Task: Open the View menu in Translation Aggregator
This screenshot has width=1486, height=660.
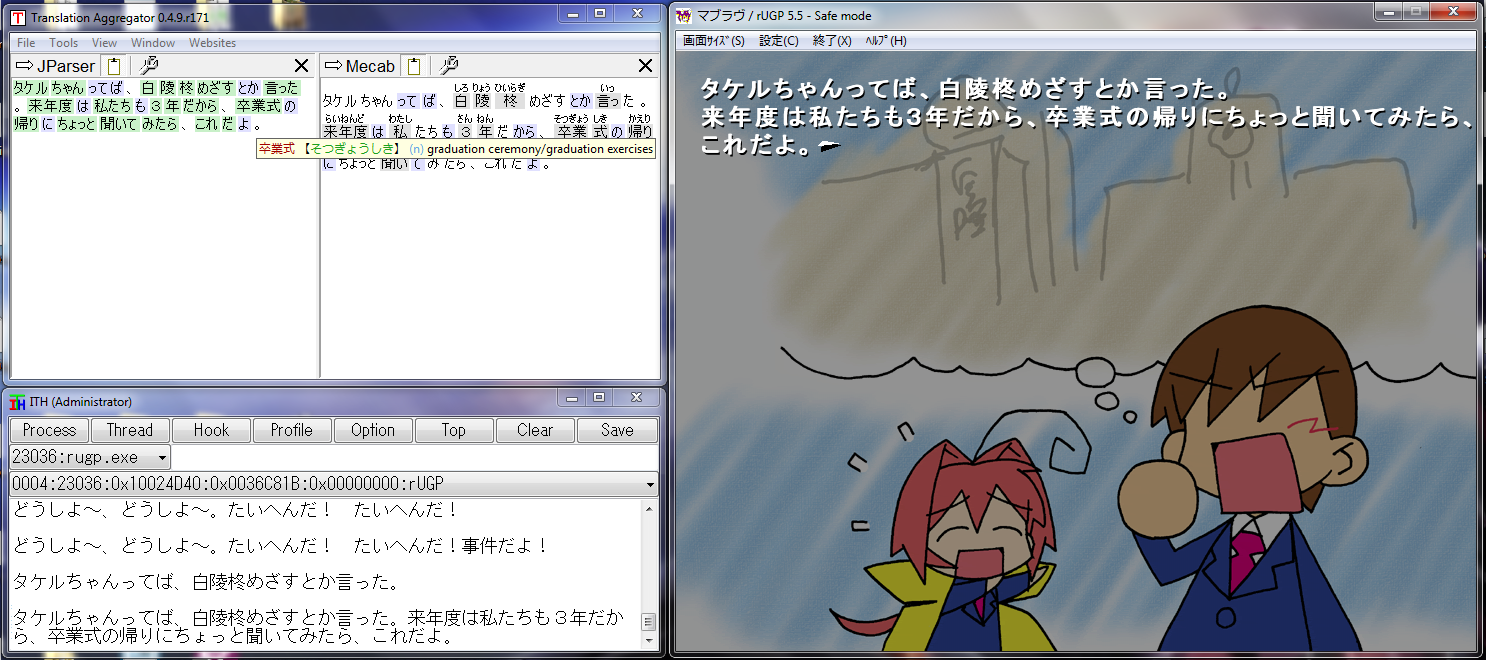Action: tap(105, 43)
